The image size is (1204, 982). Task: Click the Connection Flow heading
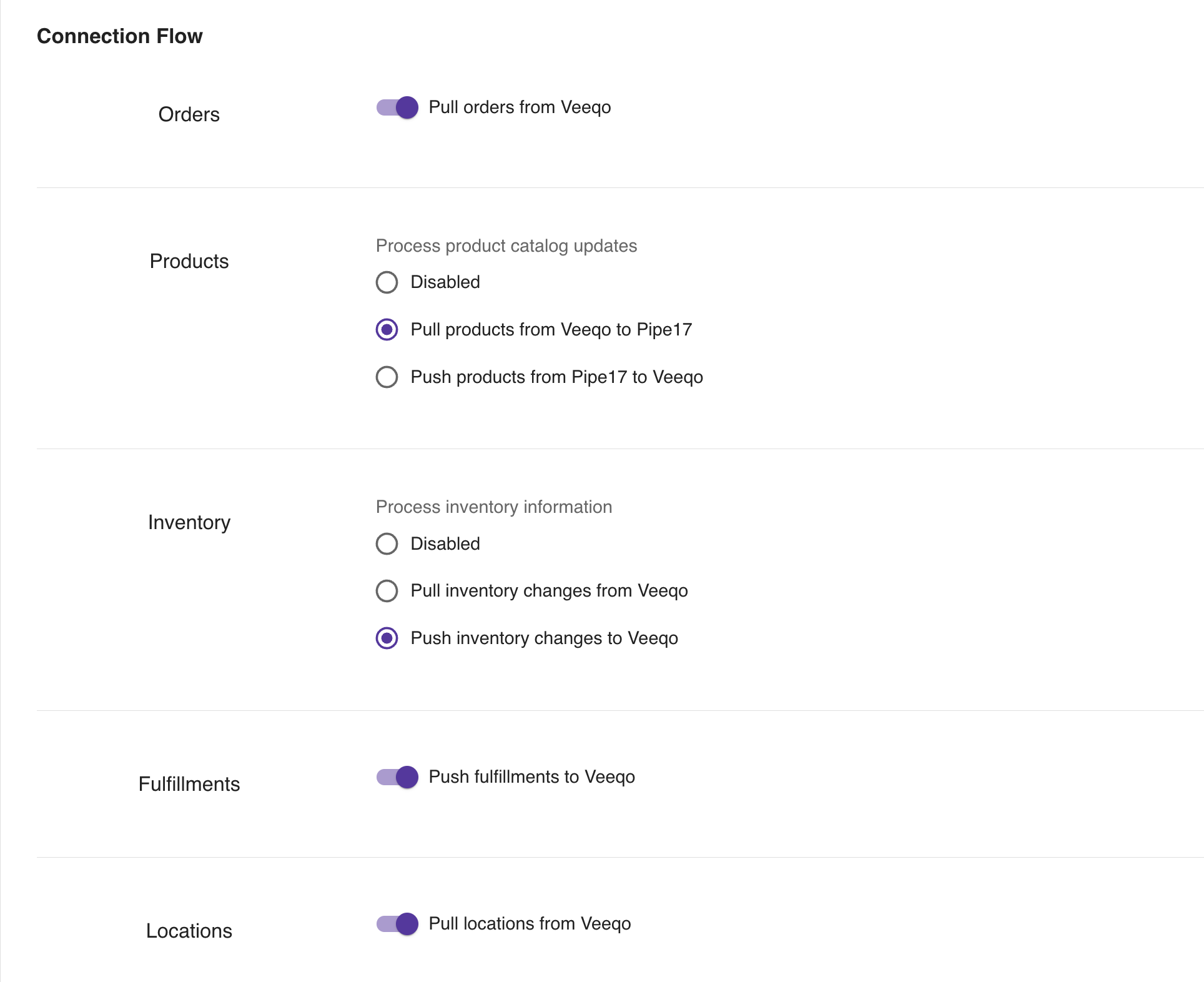(x=120, y=36)
